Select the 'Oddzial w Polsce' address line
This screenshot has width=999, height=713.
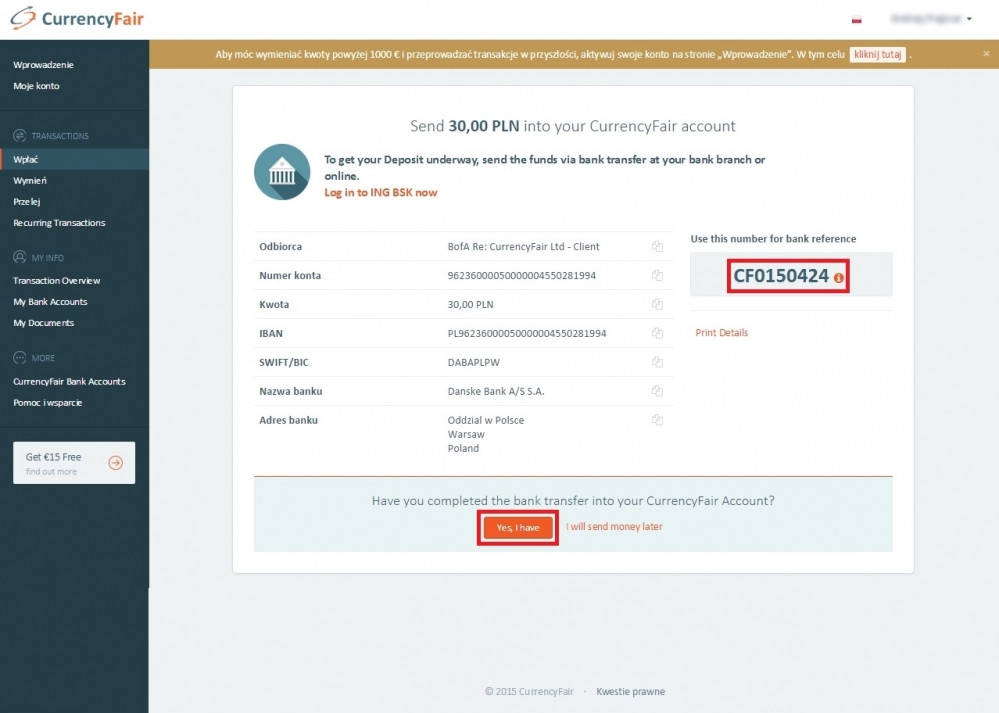point(485,421)
